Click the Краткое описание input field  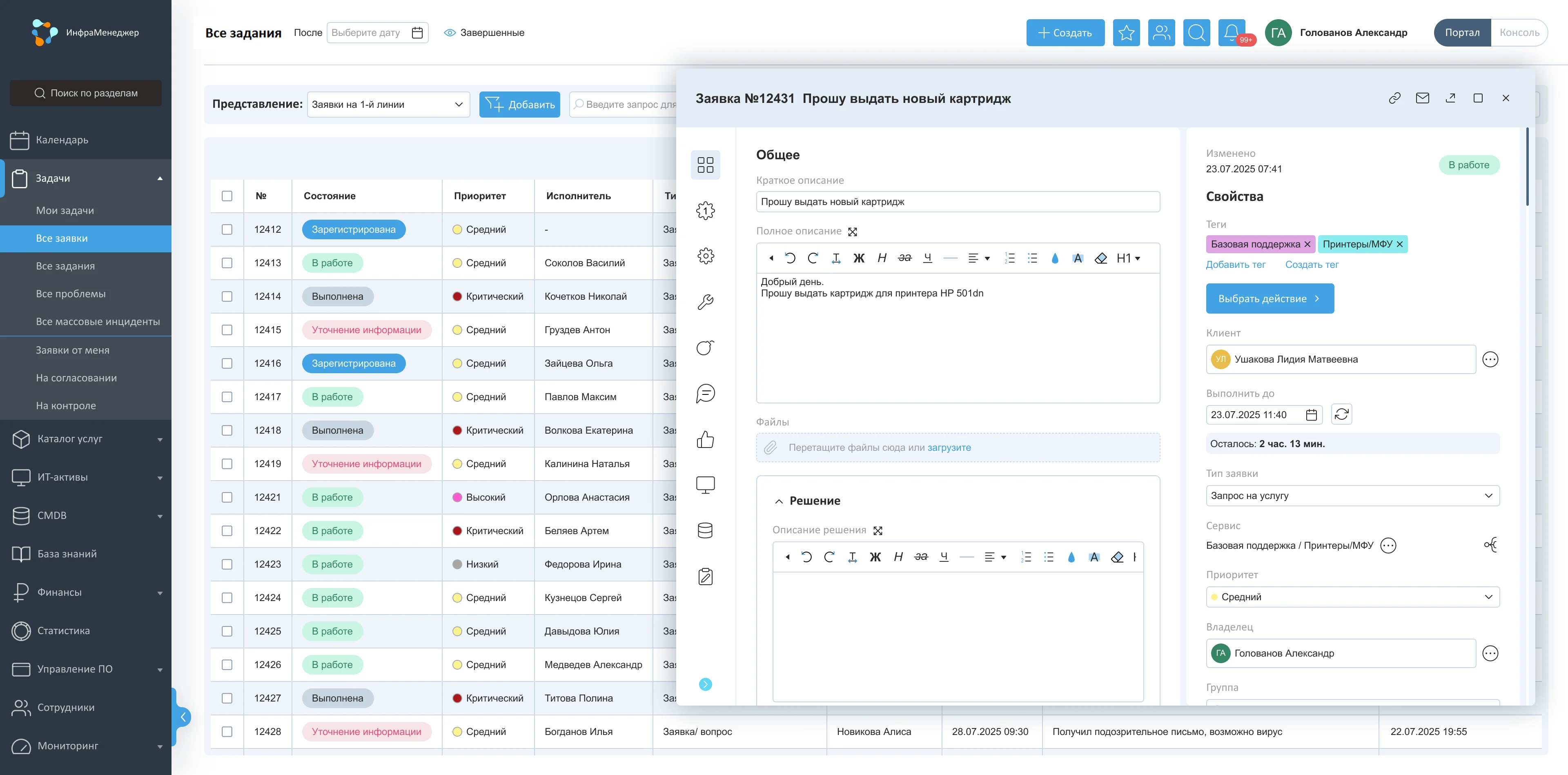[958, 202]
